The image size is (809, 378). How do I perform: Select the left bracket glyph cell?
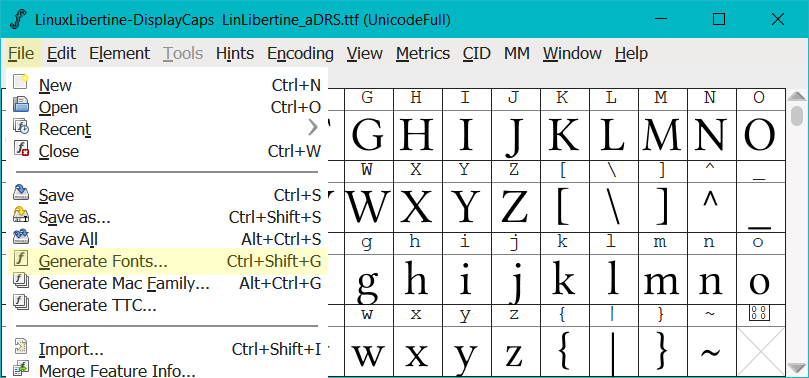564,207
